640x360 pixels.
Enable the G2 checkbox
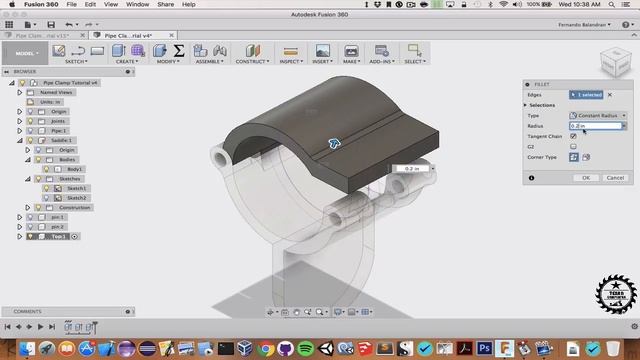(573, 147)
